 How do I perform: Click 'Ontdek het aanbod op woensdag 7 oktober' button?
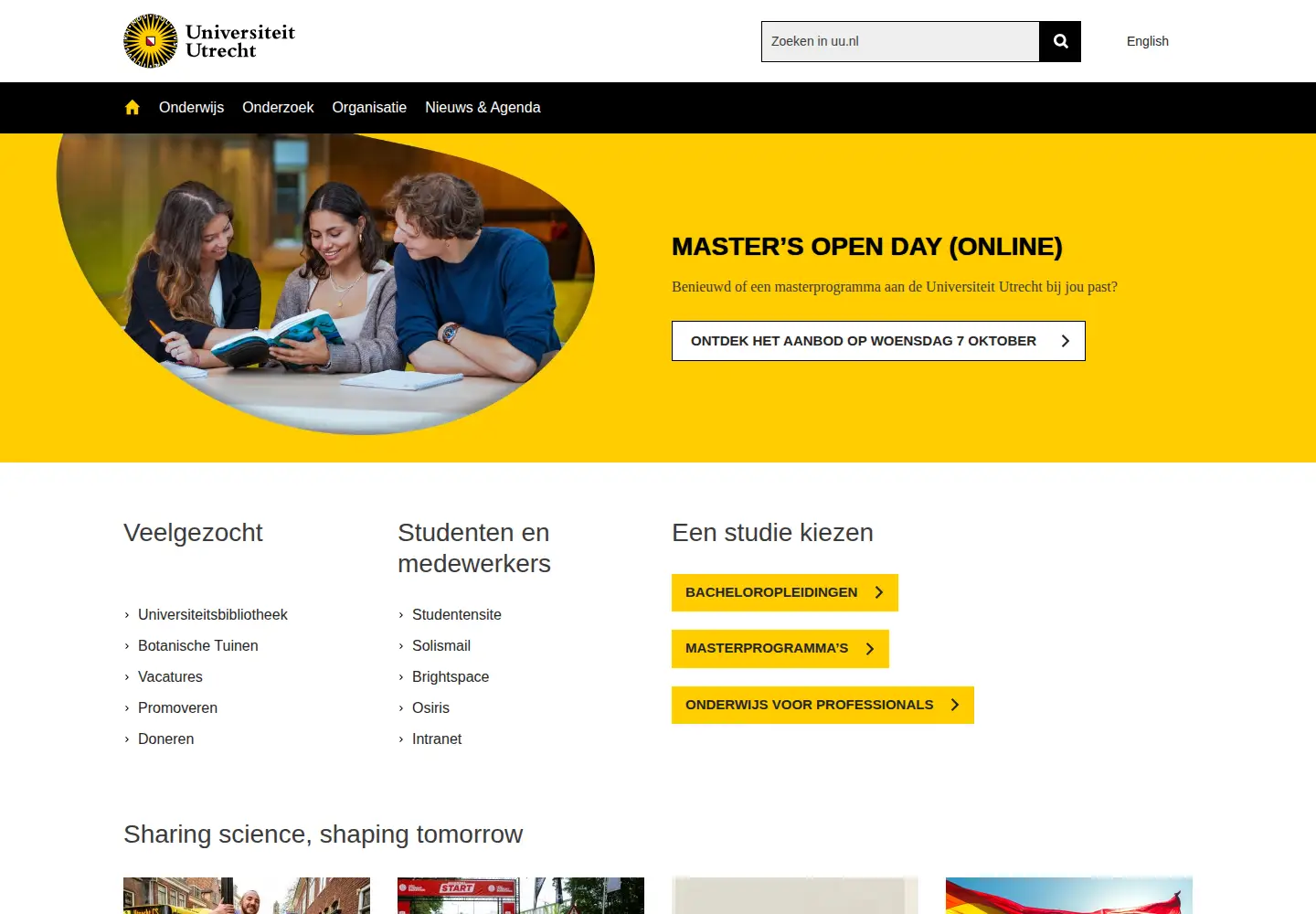pos(878,341)
